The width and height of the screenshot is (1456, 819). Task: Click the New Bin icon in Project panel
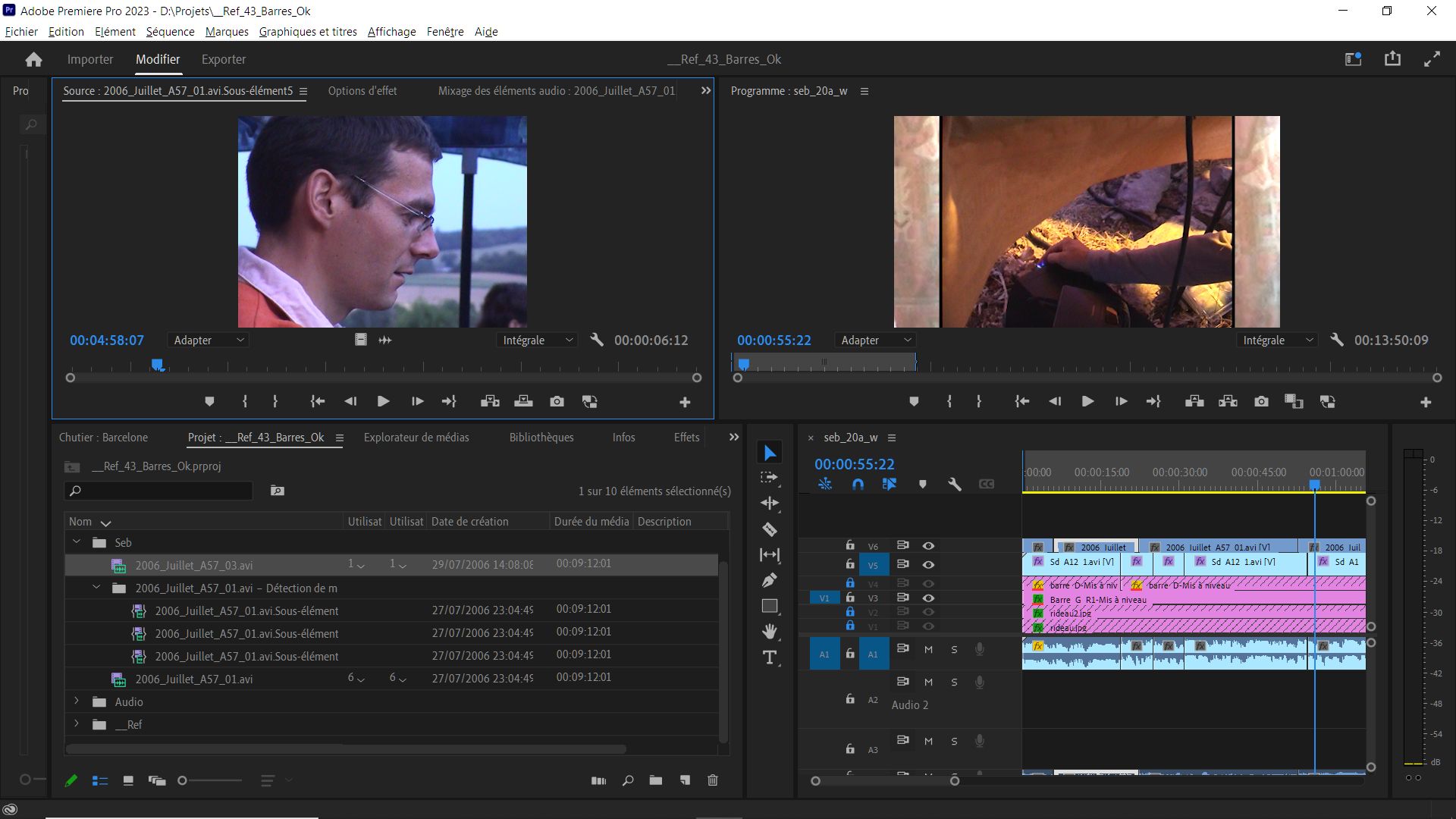click(655, 780)
